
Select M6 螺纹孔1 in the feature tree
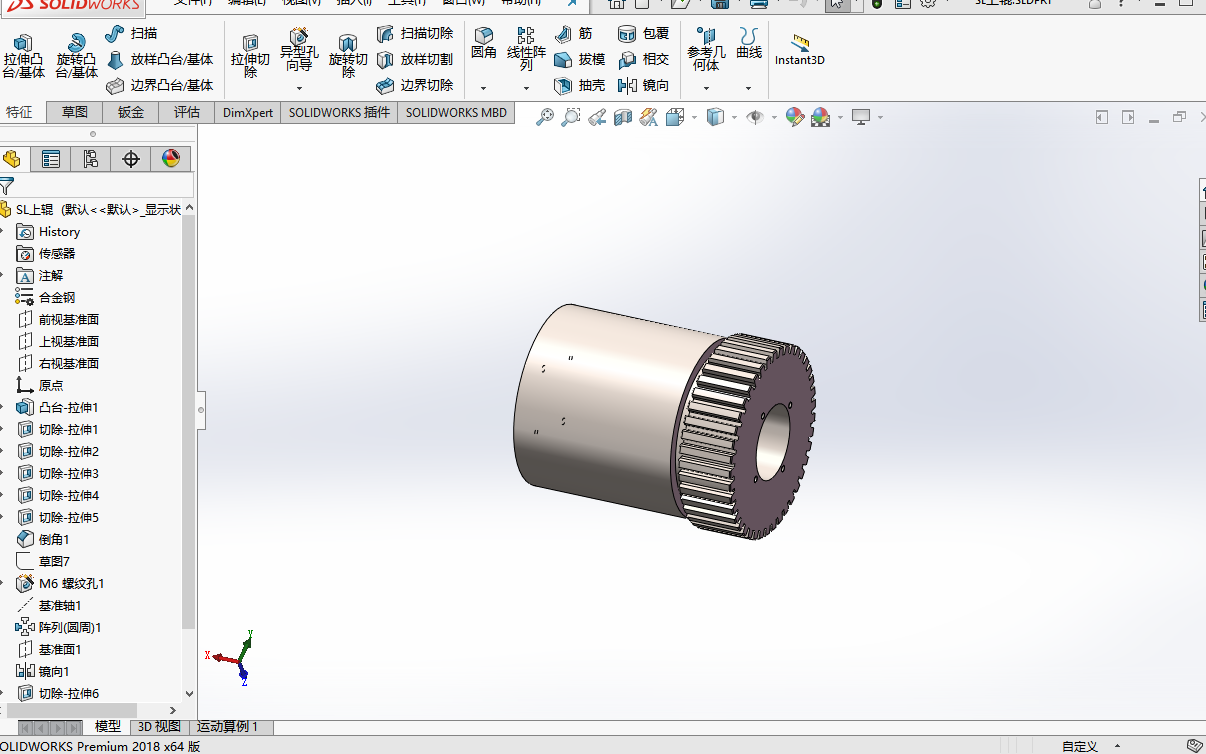pyautogui.click(x=71, y=584)
